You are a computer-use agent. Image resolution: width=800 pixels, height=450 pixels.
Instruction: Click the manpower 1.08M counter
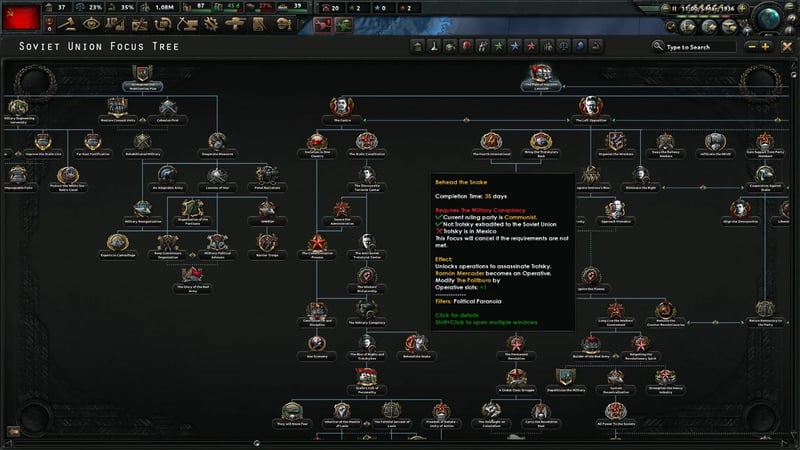(158, 7)
